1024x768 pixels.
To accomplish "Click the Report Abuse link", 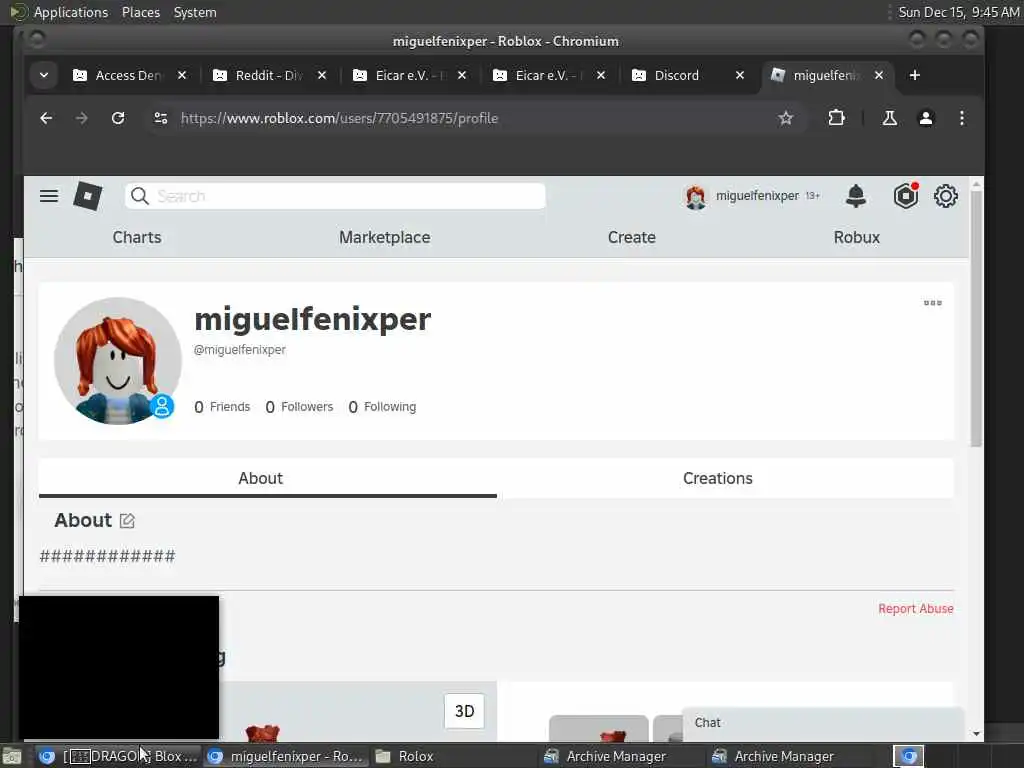I will pyautogui.click(x=916, y=609).
